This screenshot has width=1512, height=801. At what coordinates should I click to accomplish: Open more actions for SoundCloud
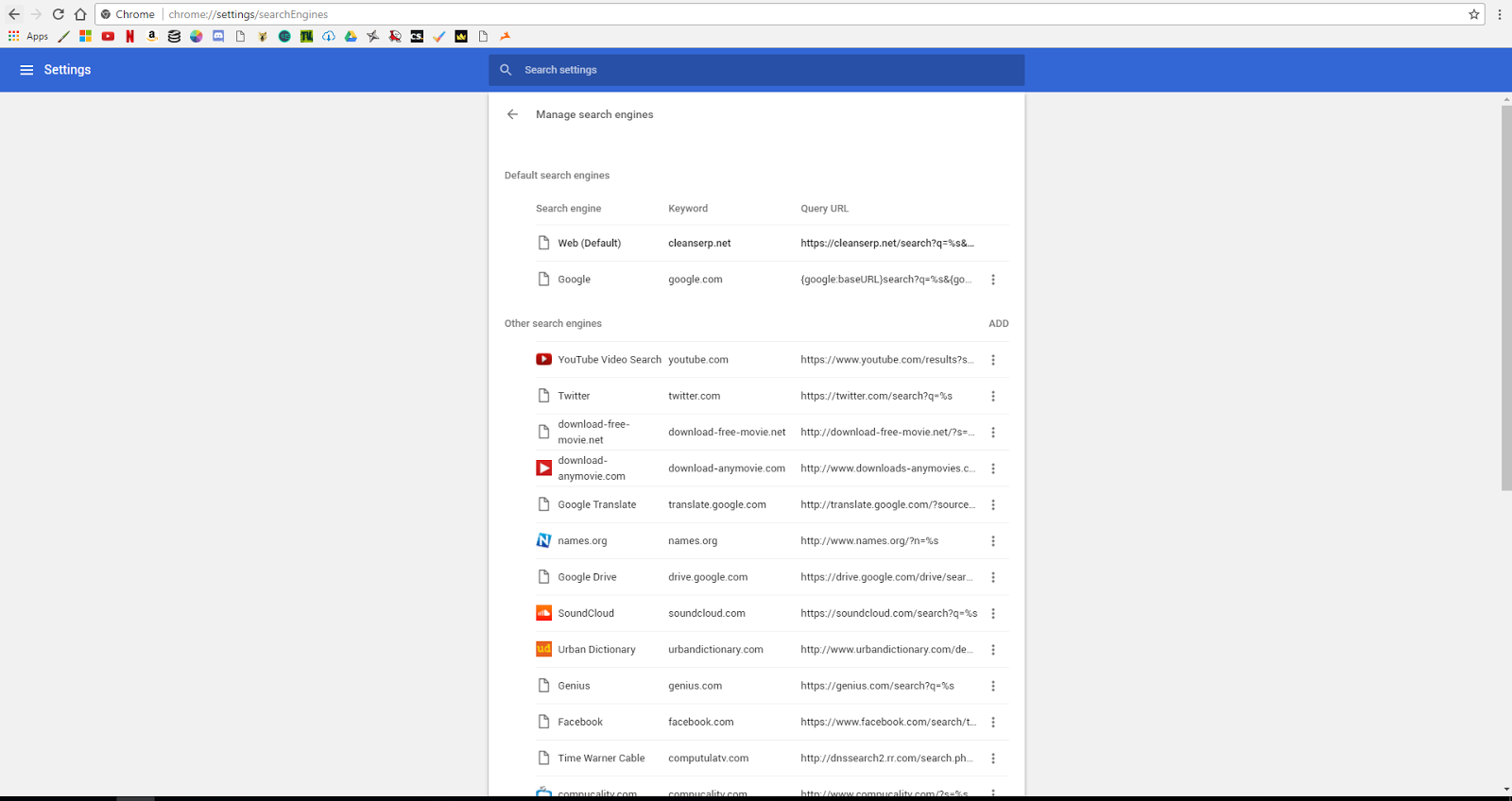coord(993,613)
